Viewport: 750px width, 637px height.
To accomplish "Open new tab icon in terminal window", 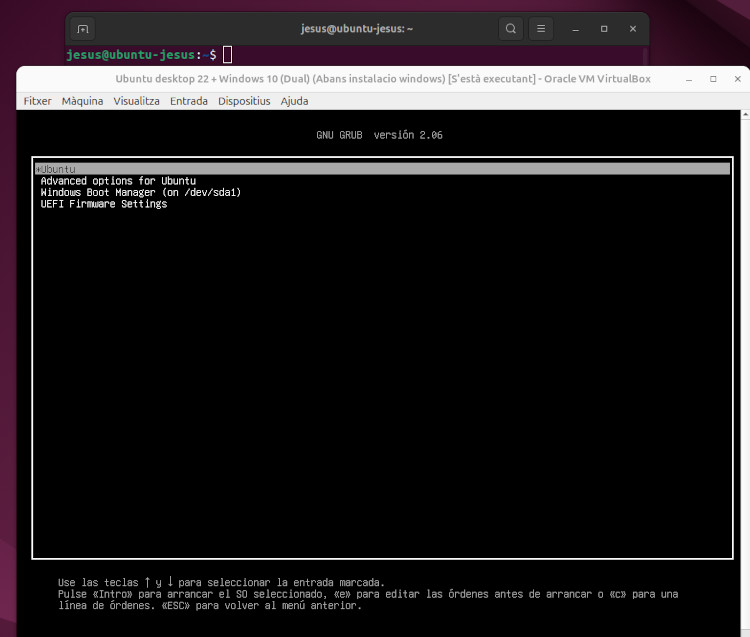I will 83,29.
